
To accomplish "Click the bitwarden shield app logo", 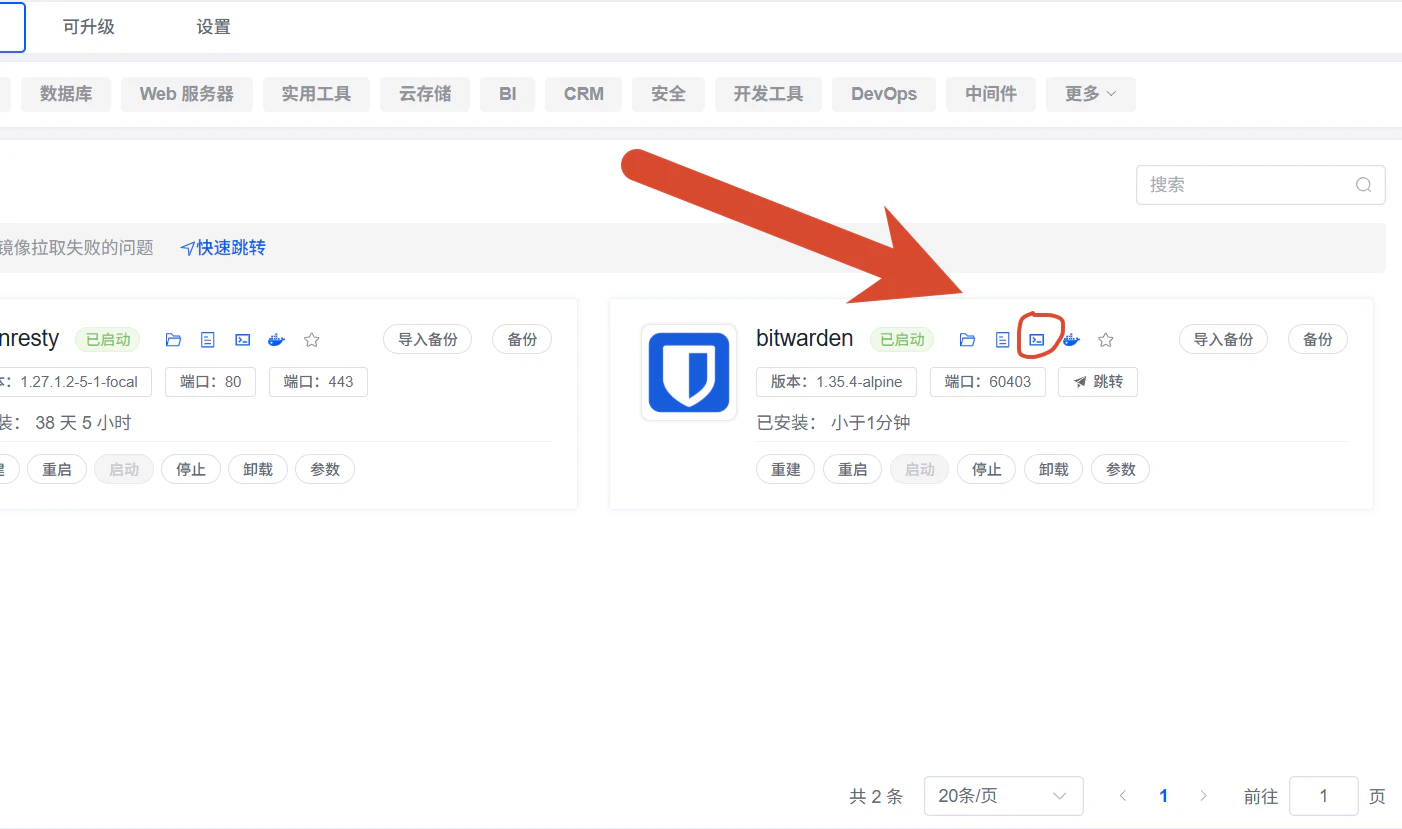I will click(689, 372).
